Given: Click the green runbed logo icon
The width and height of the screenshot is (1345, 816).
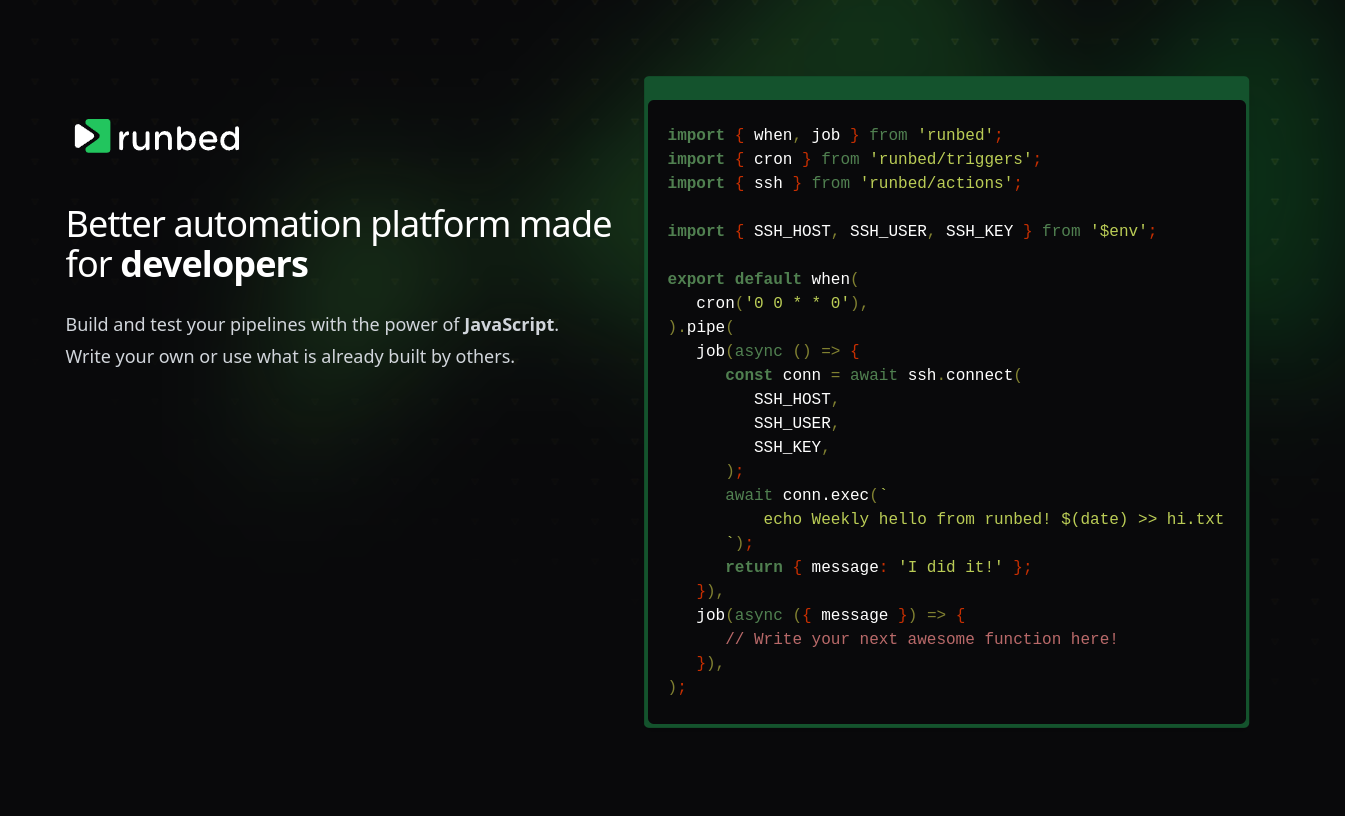Looking at the screenshot, I should click(92, 136).
